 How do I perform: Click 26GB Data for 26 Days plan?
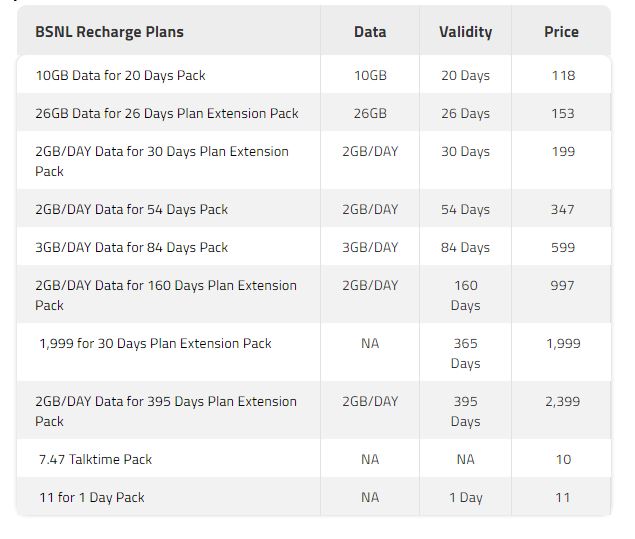(166, 113)
